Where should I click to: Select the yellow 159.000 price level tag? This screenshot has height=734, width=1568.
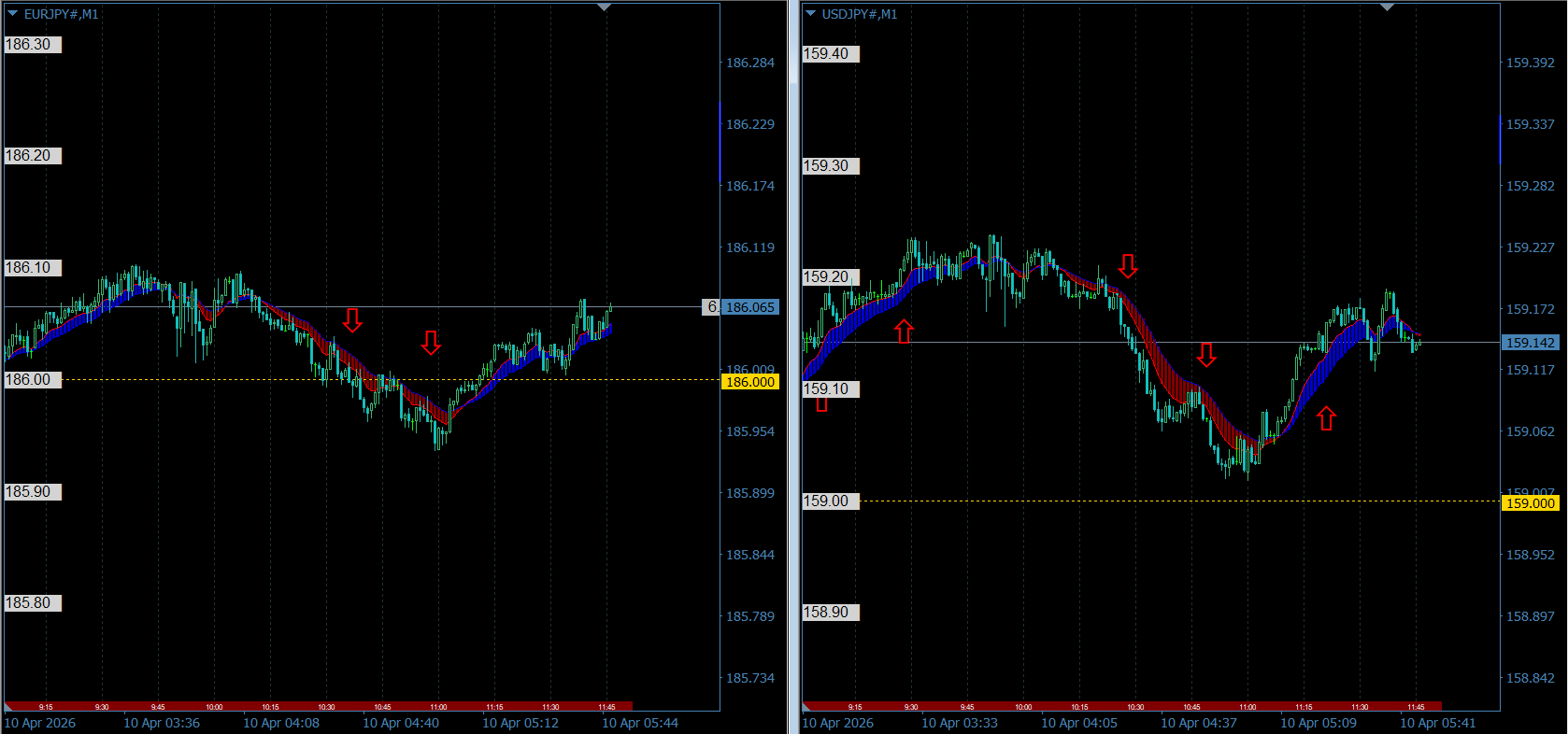click(1530, 503)
